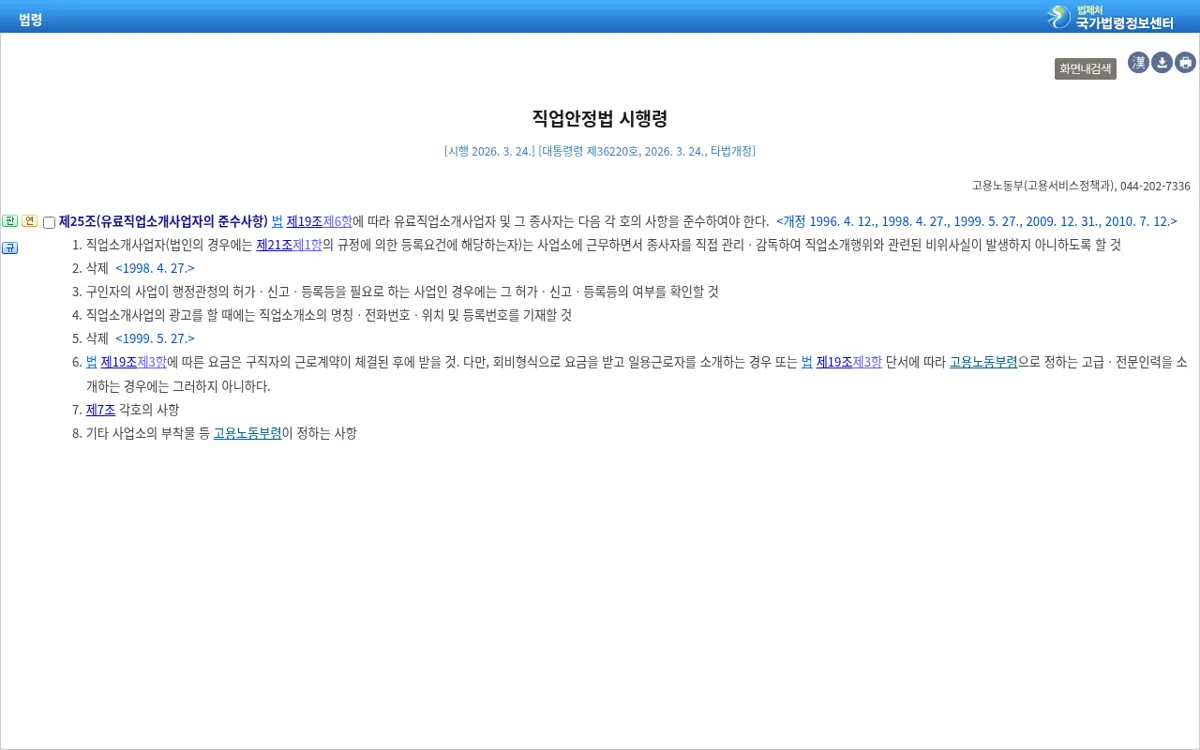Open the 제7조 link in item 7
The image size is (1200, 750).
click(x=101, y=409)
